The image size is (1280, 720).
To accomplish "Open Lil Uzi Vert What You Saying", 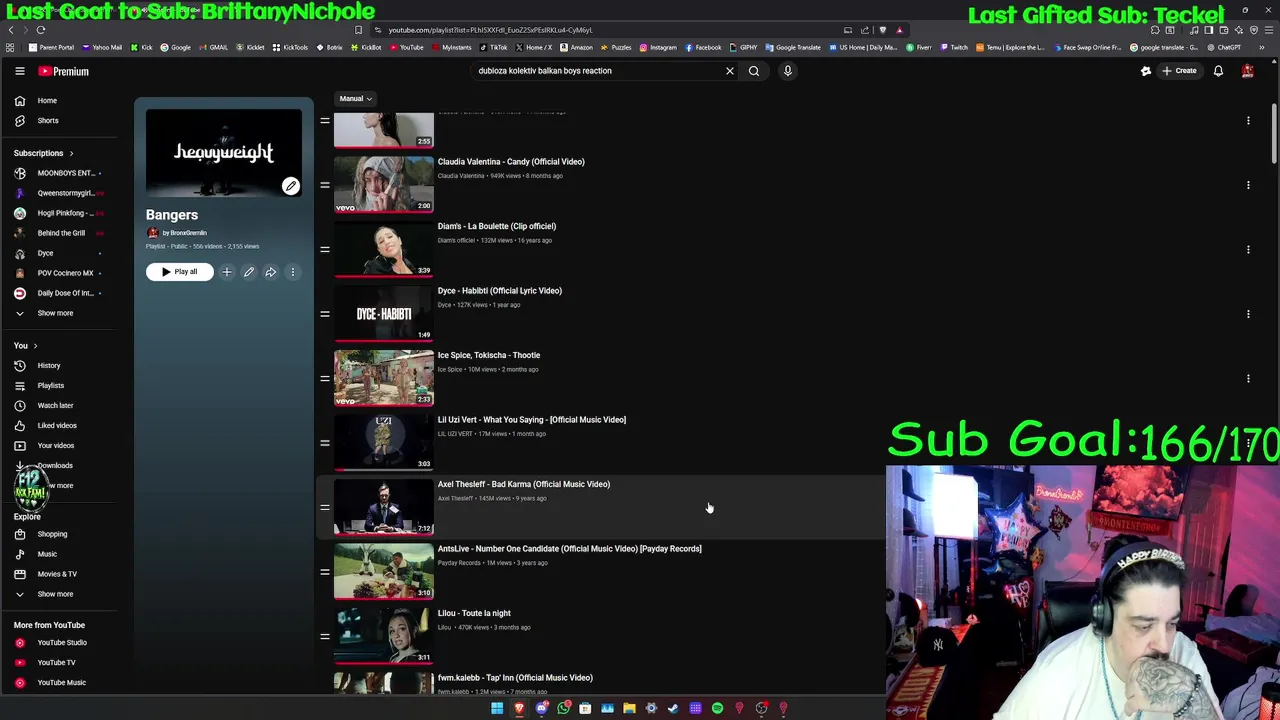I will click(531, 420).
